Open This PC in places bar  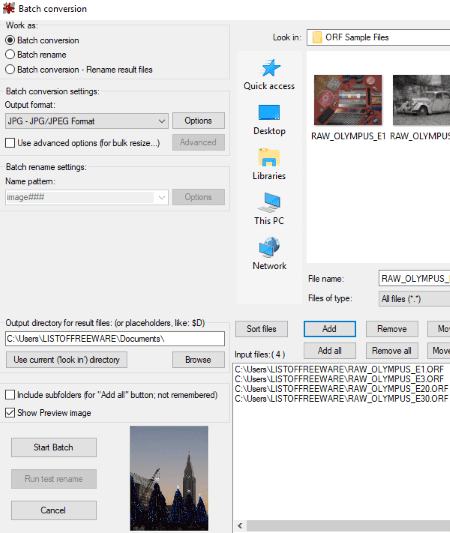point(269,209)
